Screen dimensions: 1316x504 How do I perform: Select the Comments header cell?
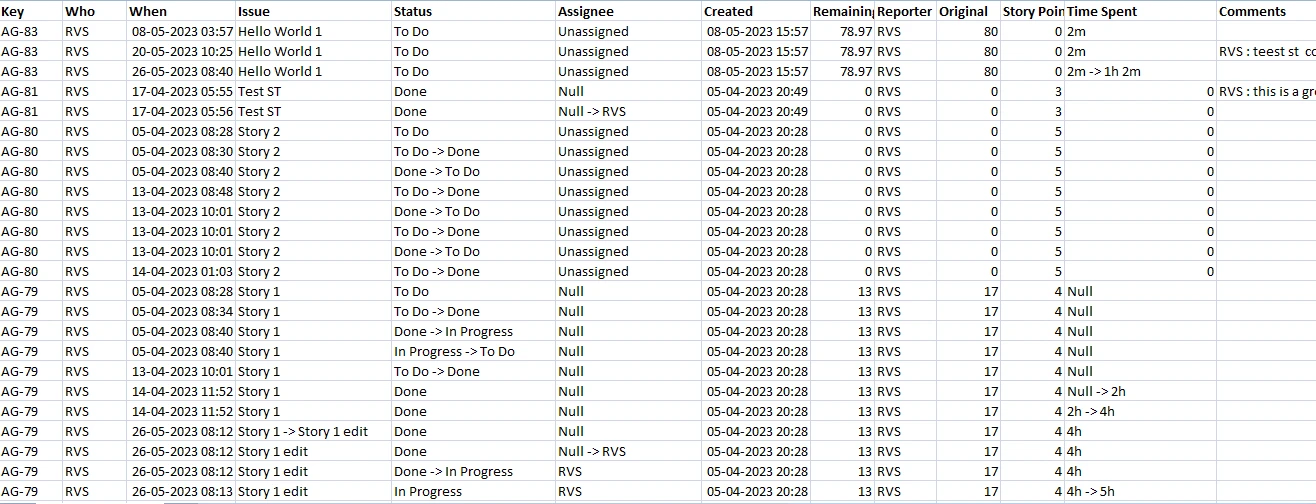click(1252, 12)
